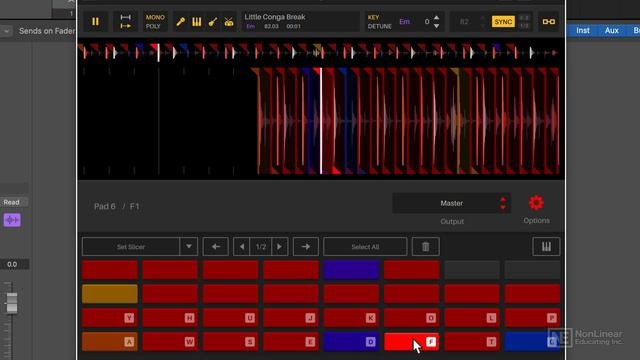Toggle the keyboard view icon above pads
Image resolution: width=640 pixels, height=360 pixels.
point(546,247)
